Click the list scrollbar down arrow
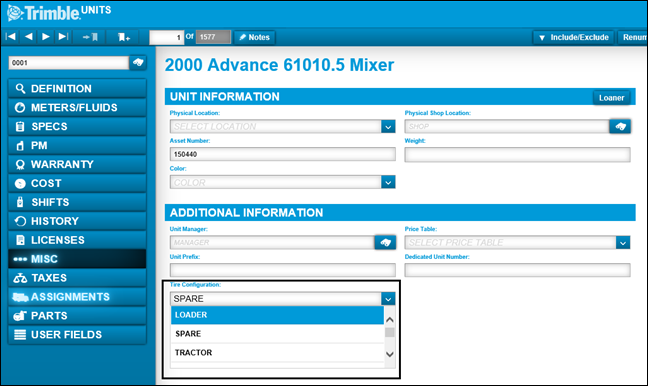Viewport: 648px width, 386px height. [x=389, y=354]
